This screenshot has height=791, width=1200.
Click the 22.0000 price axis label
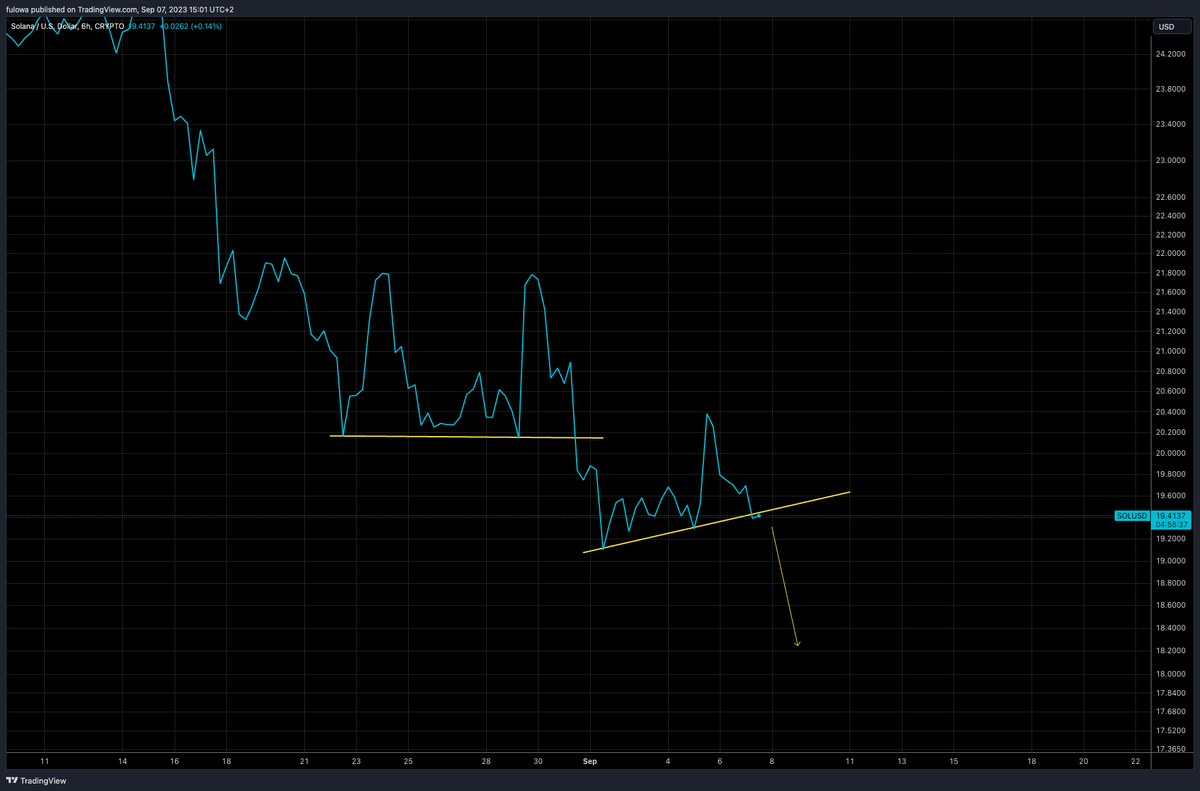1171,254
